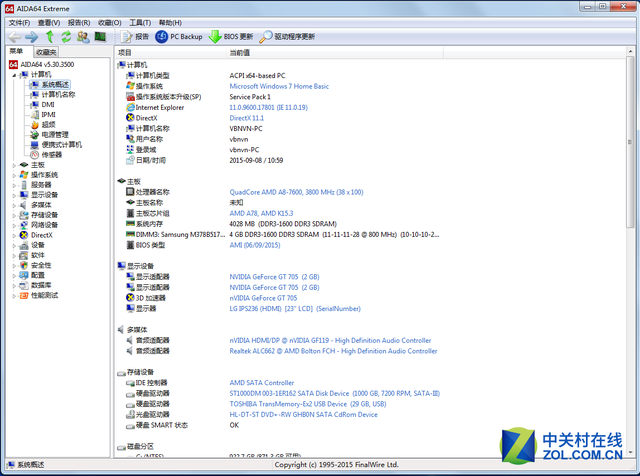This screenshot has height=476, width=640.
Task: Click the 性能测试 benchmark icon
Action: (x=24, y=296)
